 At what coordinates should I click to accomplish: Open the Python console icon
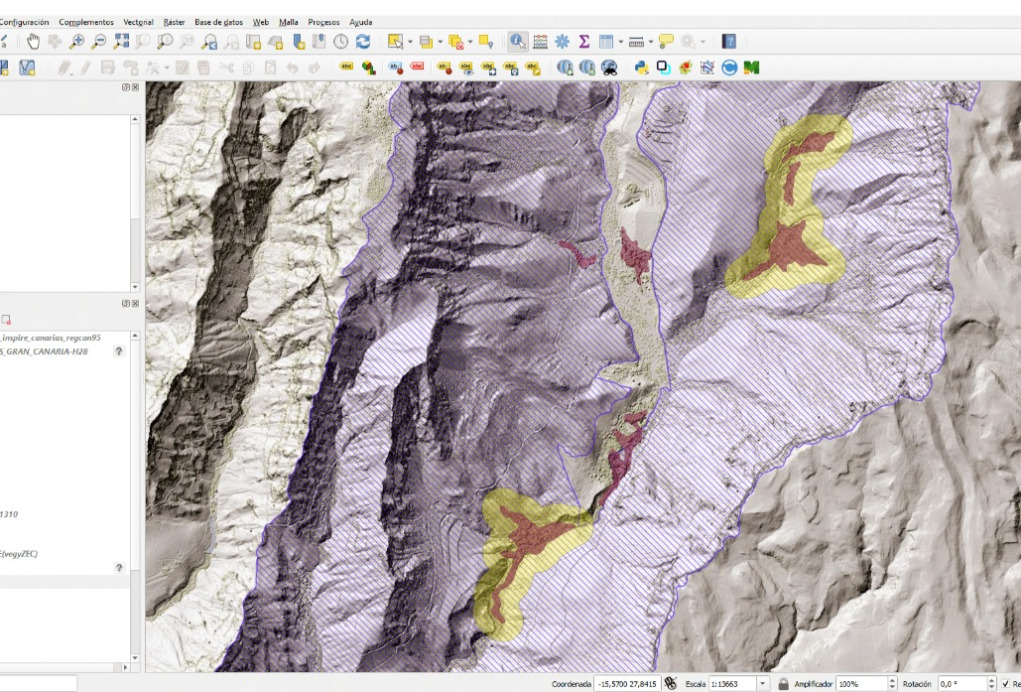(641, 68)
